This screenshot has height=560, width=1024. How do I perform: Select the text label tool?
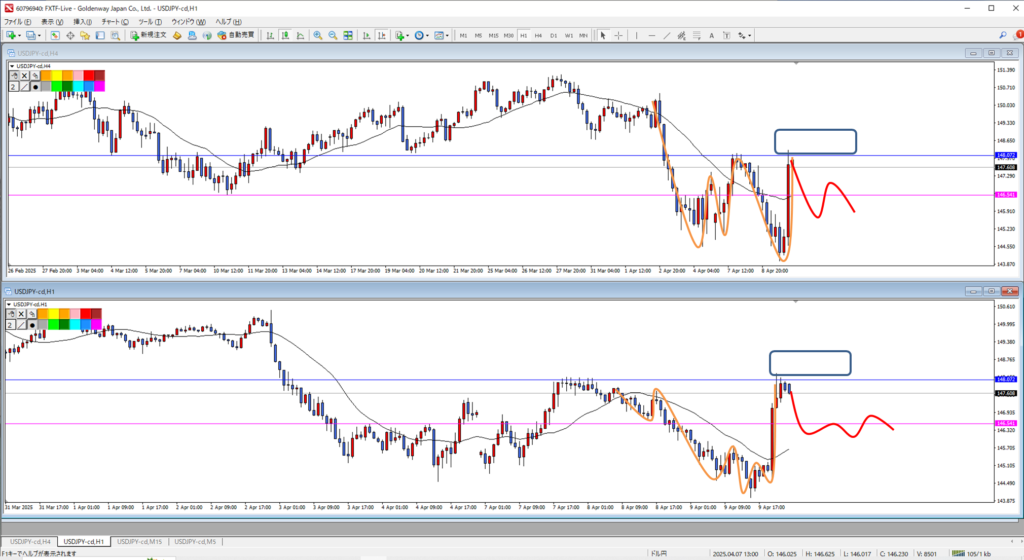726,35
